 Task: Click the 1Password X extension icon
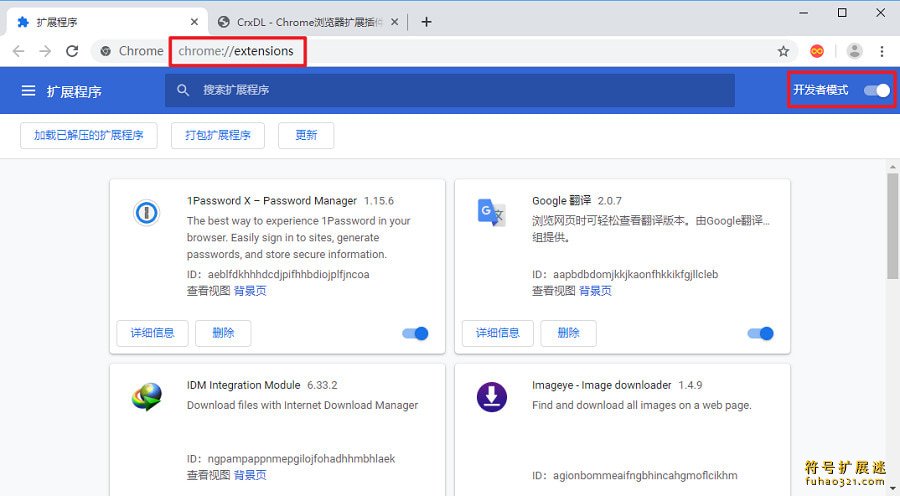(x=146, y=213)
